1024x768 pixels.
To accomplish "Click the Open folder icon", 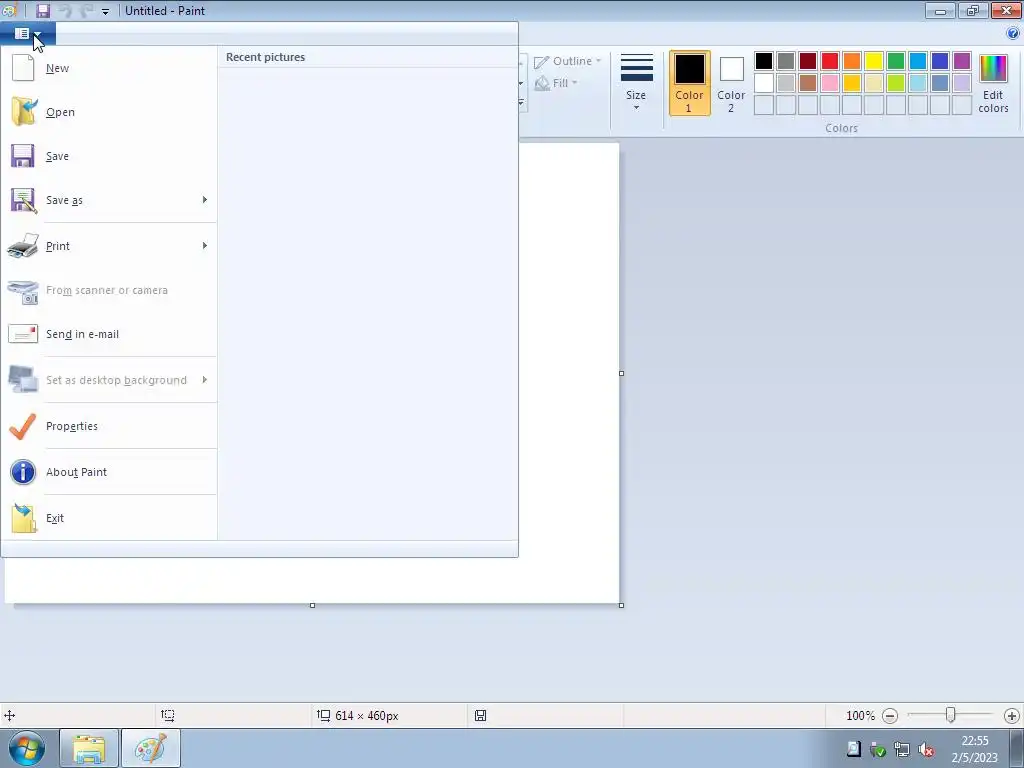I will tap(23, 111).
